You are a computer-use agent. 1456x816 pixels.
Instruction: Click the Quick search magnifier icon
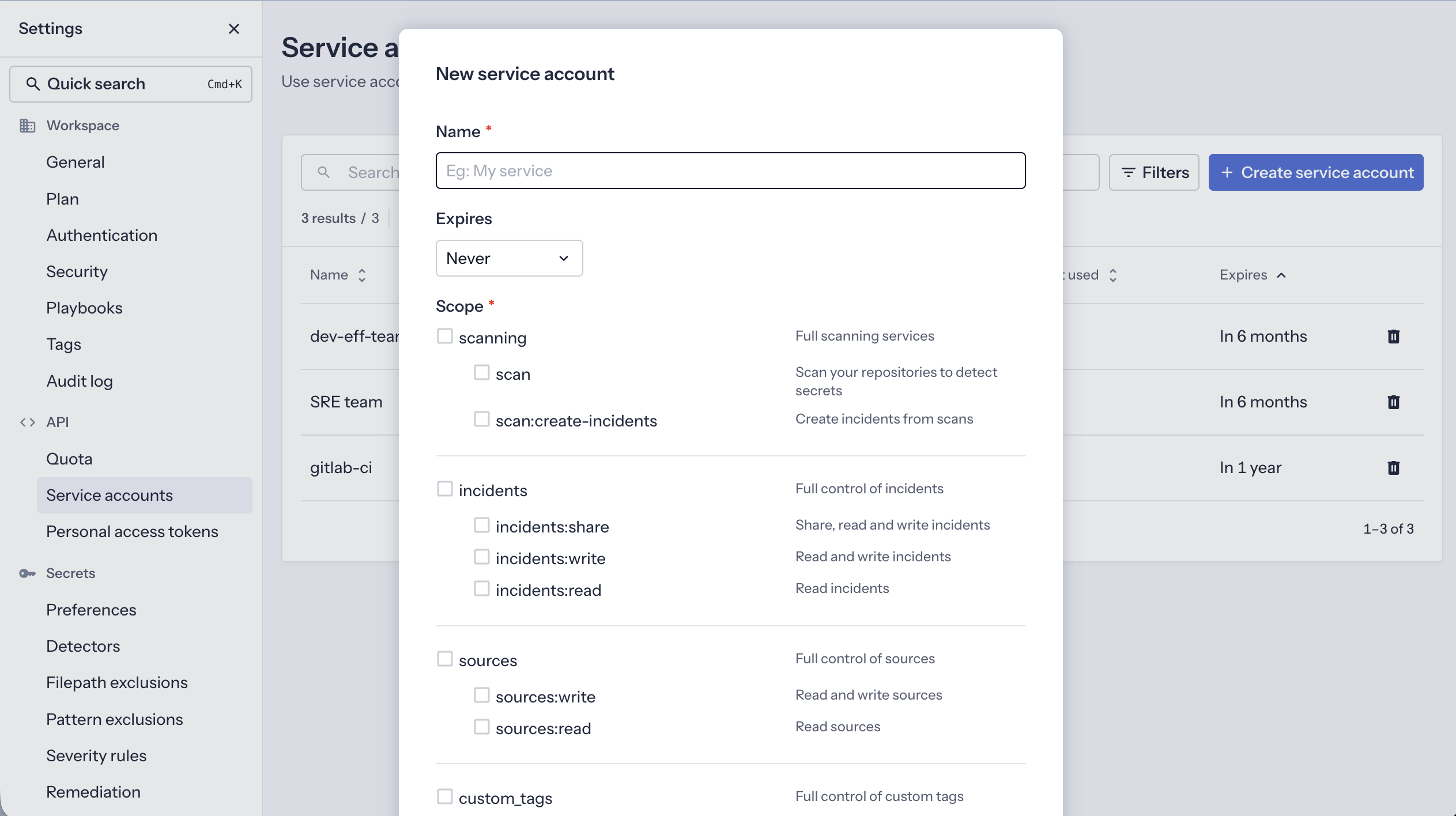34,84
